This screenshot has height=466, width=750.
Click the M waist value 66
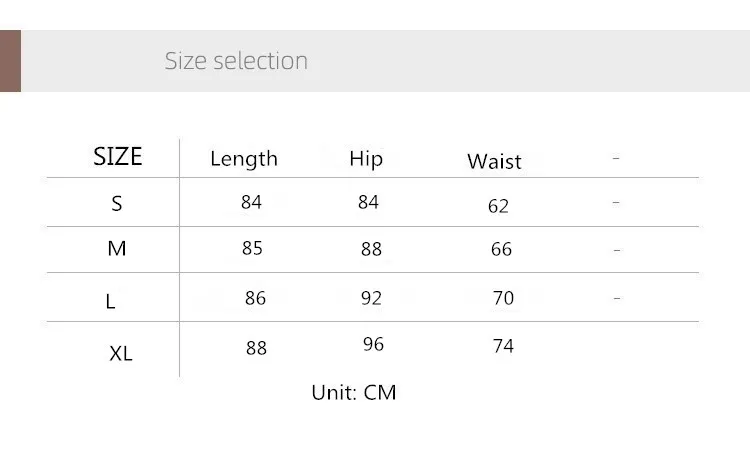pyautogui.click(x=501, y=249)
